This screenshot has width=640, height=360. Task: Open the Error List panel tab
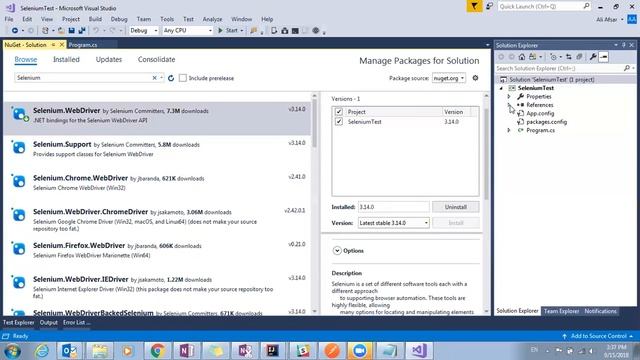tap(76, 322)
